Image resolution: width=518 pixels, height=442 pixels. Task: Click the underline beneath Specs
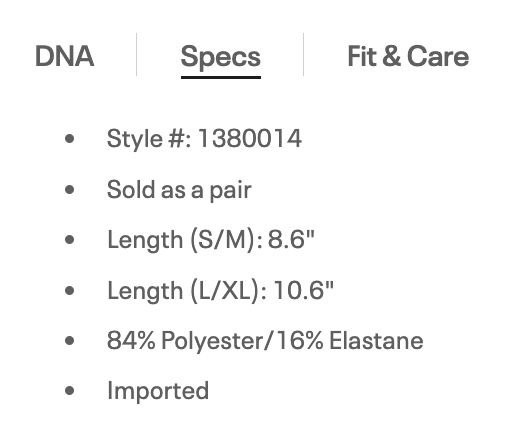[221, 77]
